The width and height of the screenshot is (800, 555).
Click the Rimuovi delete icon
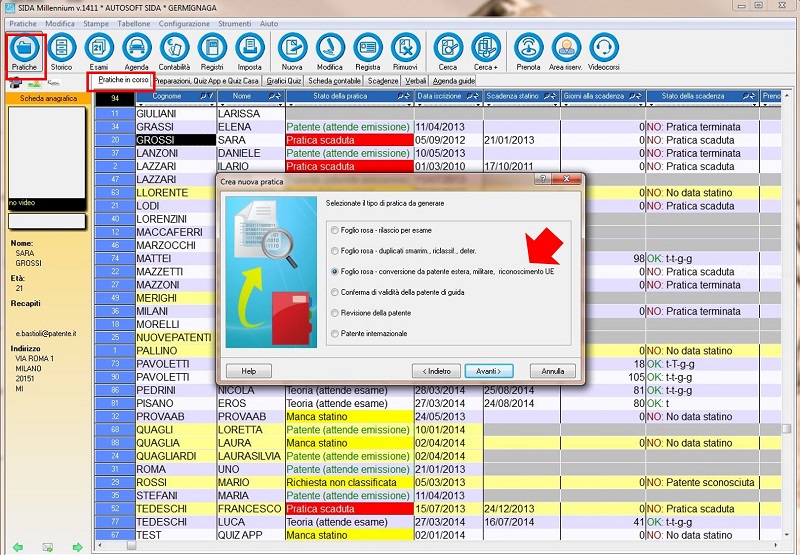(404, 51)
